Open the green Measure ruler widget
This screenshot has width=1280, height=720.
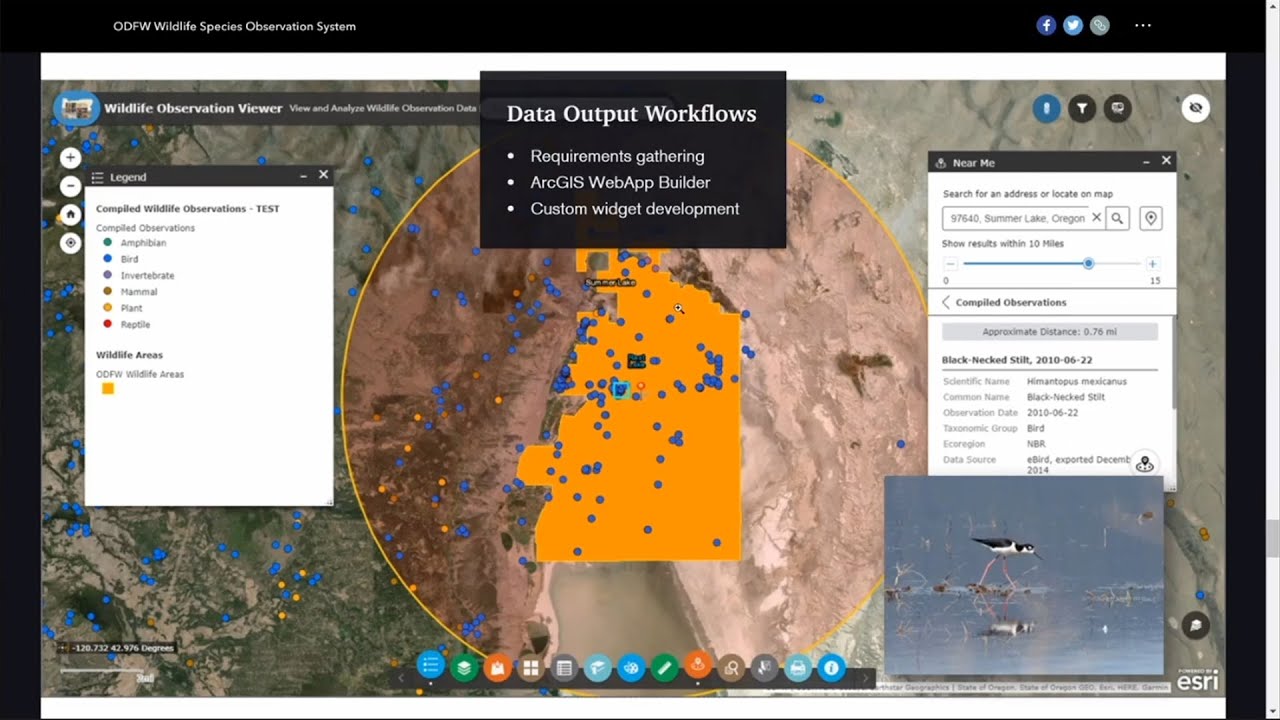pos(664,667)
